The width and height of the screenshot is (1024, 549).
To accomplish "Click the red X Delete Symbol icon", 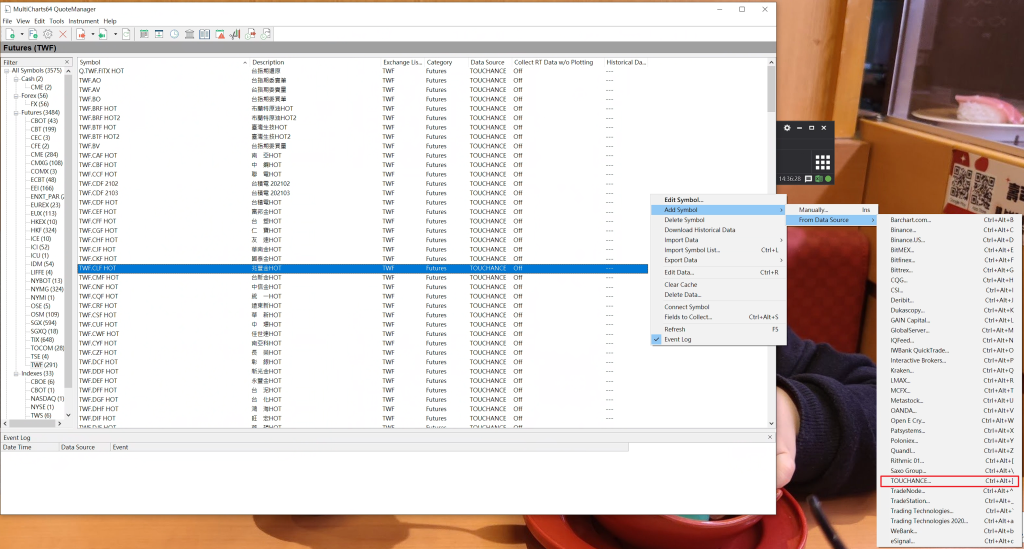I will pos(63,34).
